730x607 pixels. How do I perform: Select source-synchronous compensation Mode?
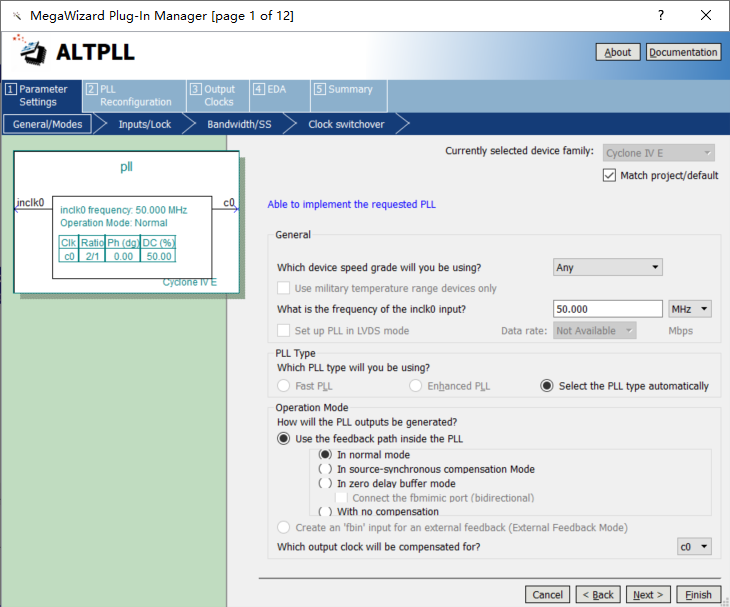325,469
